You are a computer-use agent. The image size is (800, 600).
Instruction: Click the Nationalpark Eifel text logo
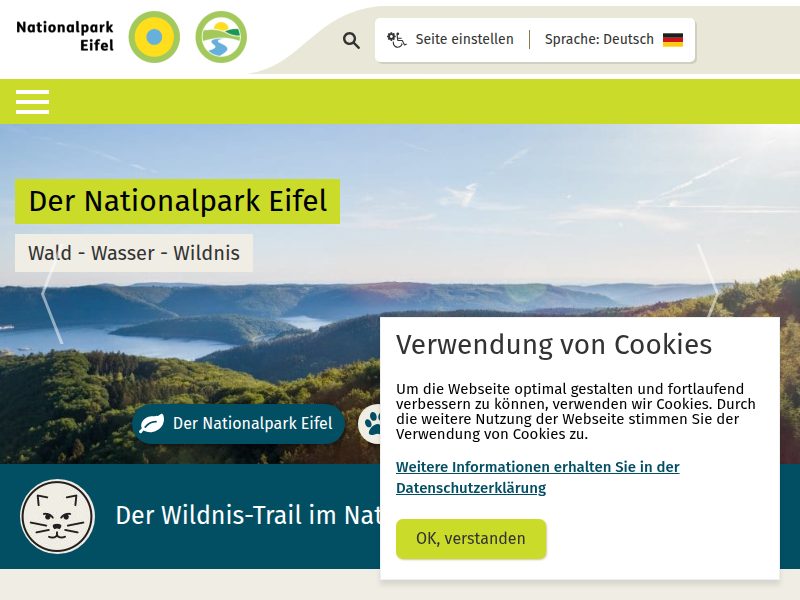[x=65, y=36]
